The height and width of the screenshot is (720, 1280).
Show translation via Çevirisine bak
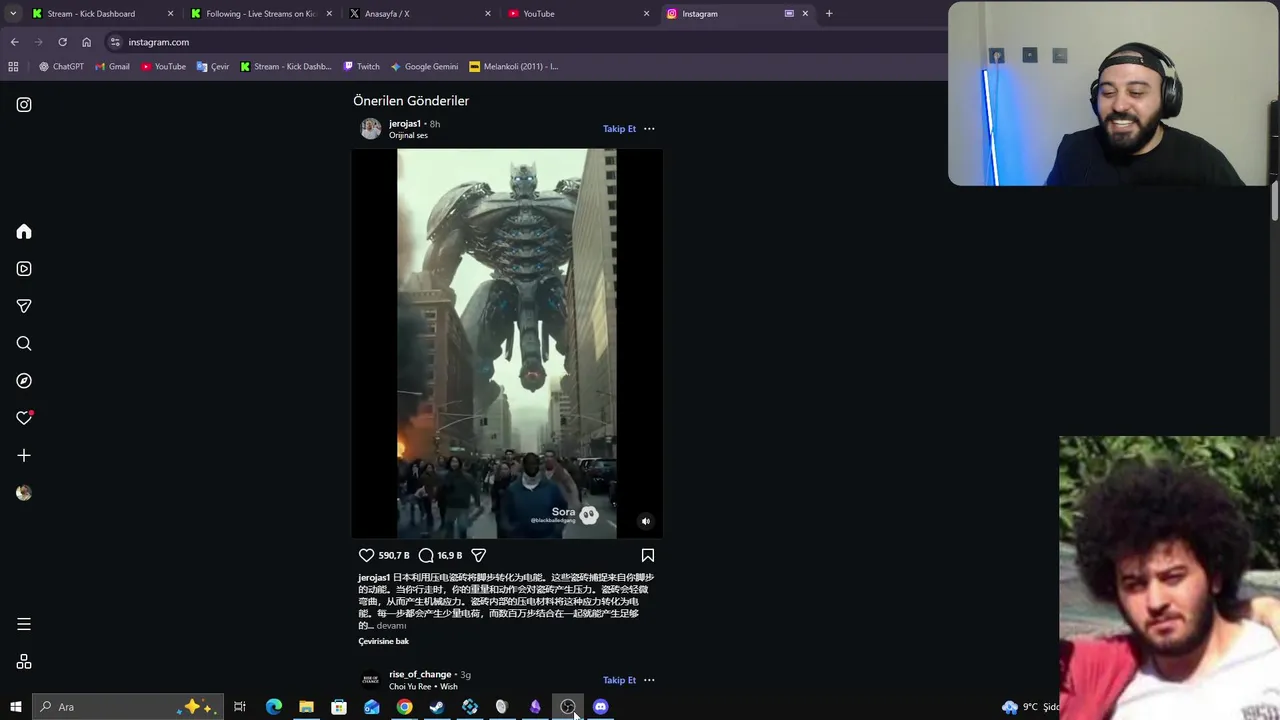tap(384, 641)
